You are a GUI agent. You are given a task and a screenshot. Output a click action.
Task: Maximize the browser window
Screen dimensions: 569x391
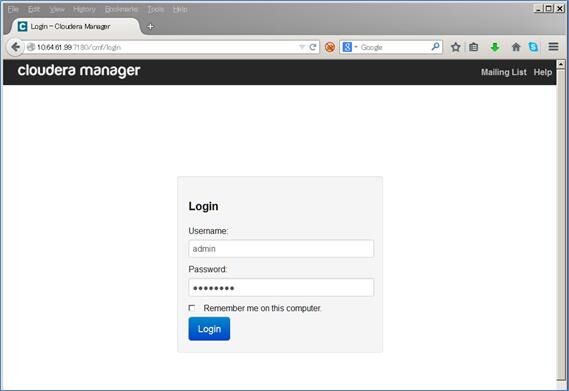click(549, 8)
